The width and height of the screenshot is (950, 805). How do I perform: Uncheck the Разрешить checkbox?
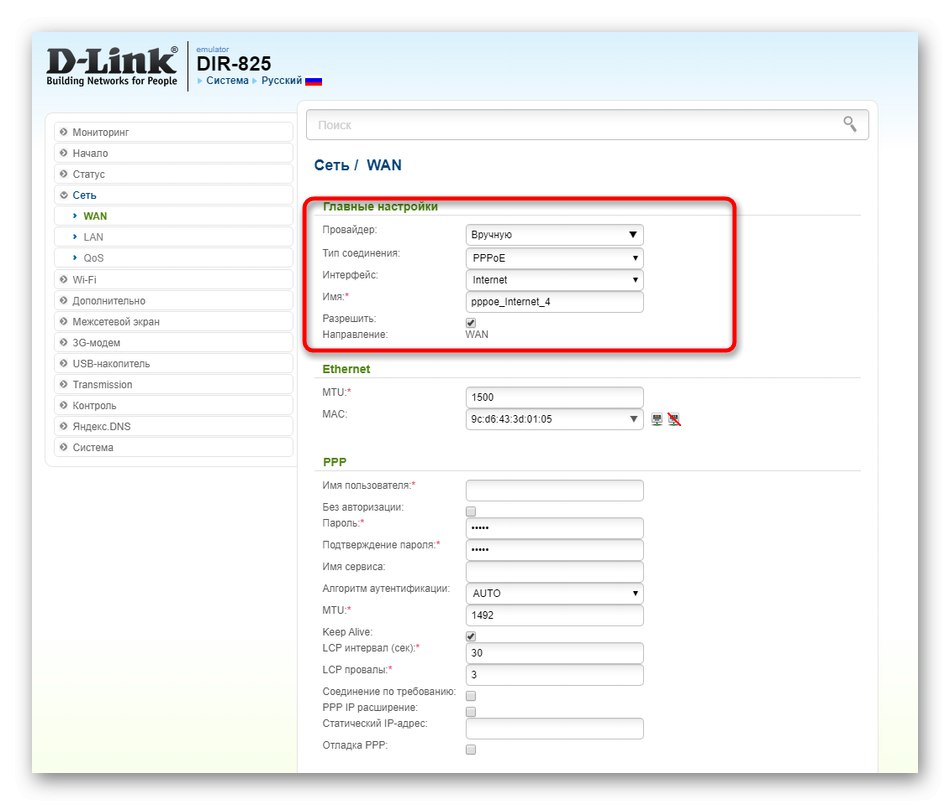click(470, 322)
